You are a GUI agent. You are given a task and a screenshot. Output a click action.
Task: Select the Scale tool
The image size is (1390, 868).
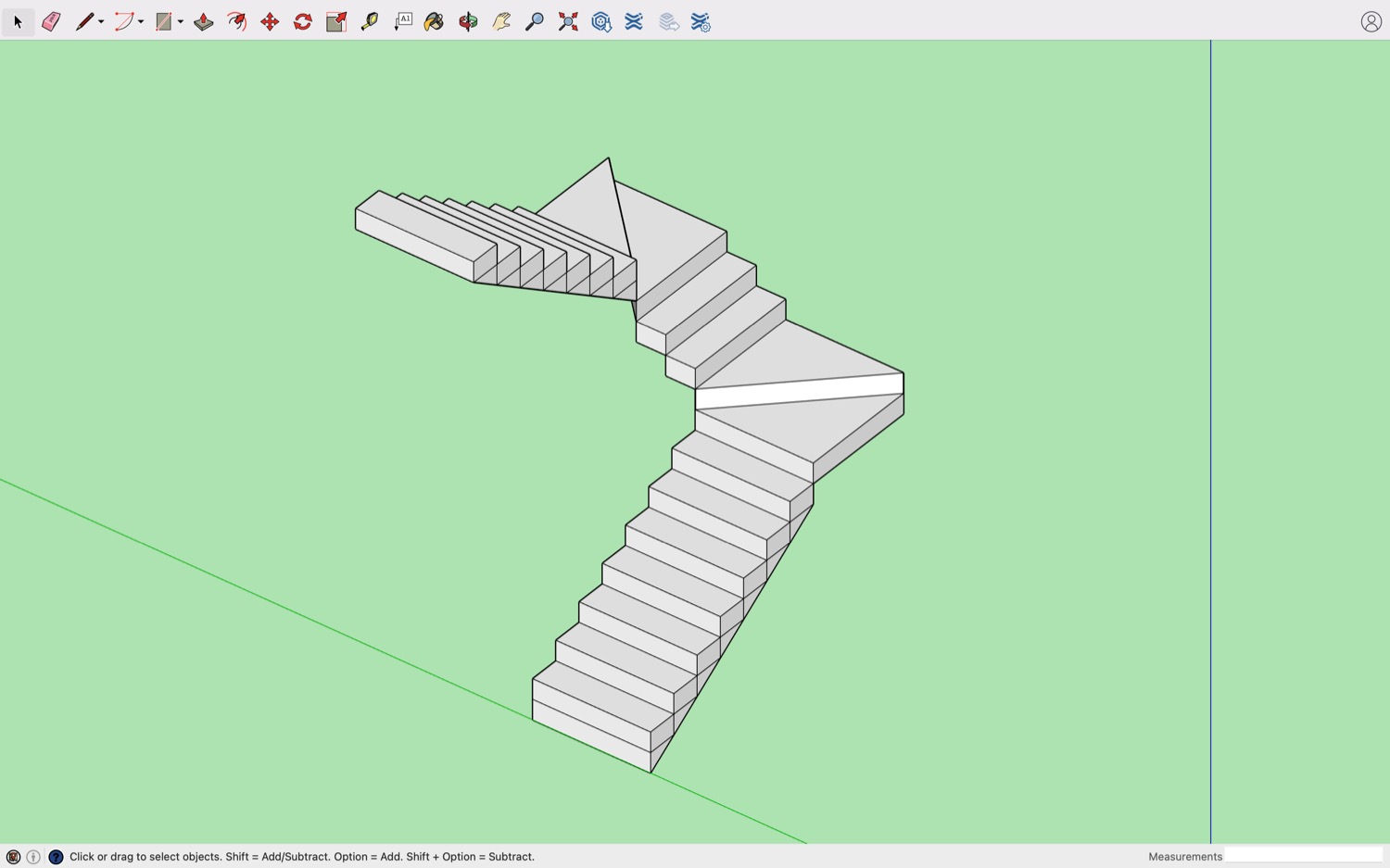pos(336,21)
